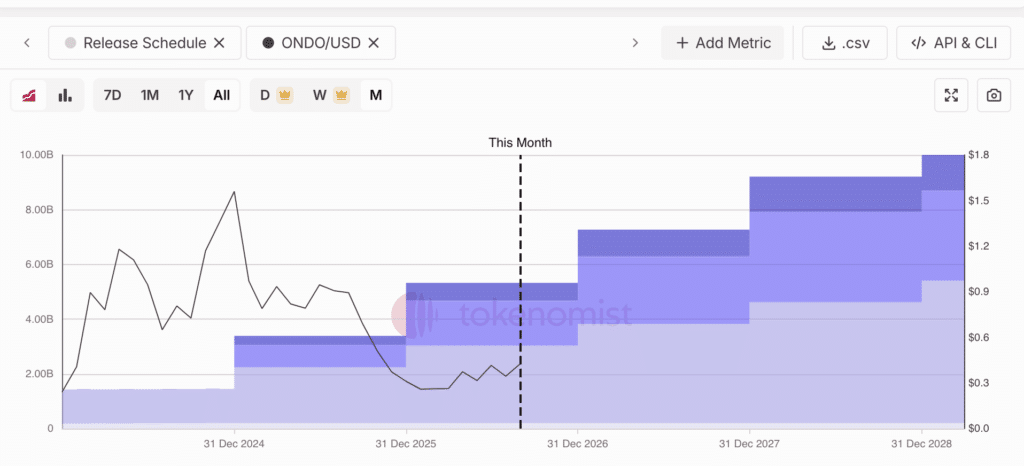Viewport: 1024px width, 466px height.
Task: Select the All time range
Action: point(221,95)
